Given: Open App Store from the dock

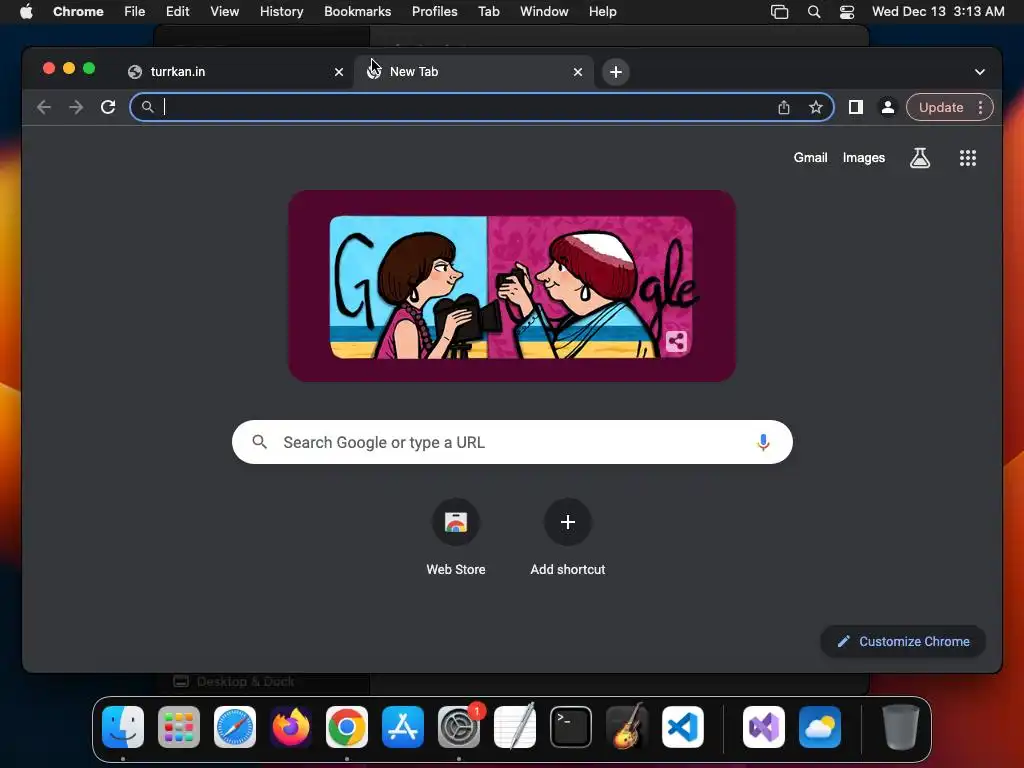Looking at the screenshot, I should click(x=403, y=727).
